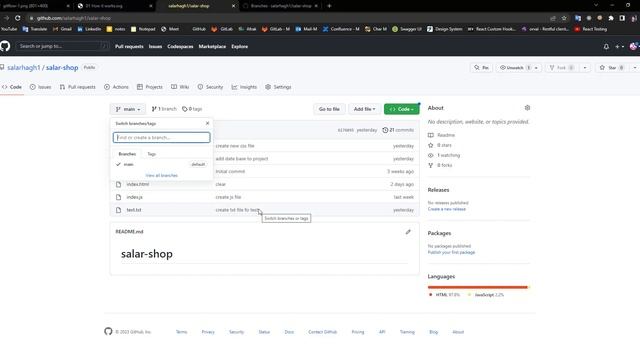
Task: Open the Confluence bookmark
Action: [341, 29]
